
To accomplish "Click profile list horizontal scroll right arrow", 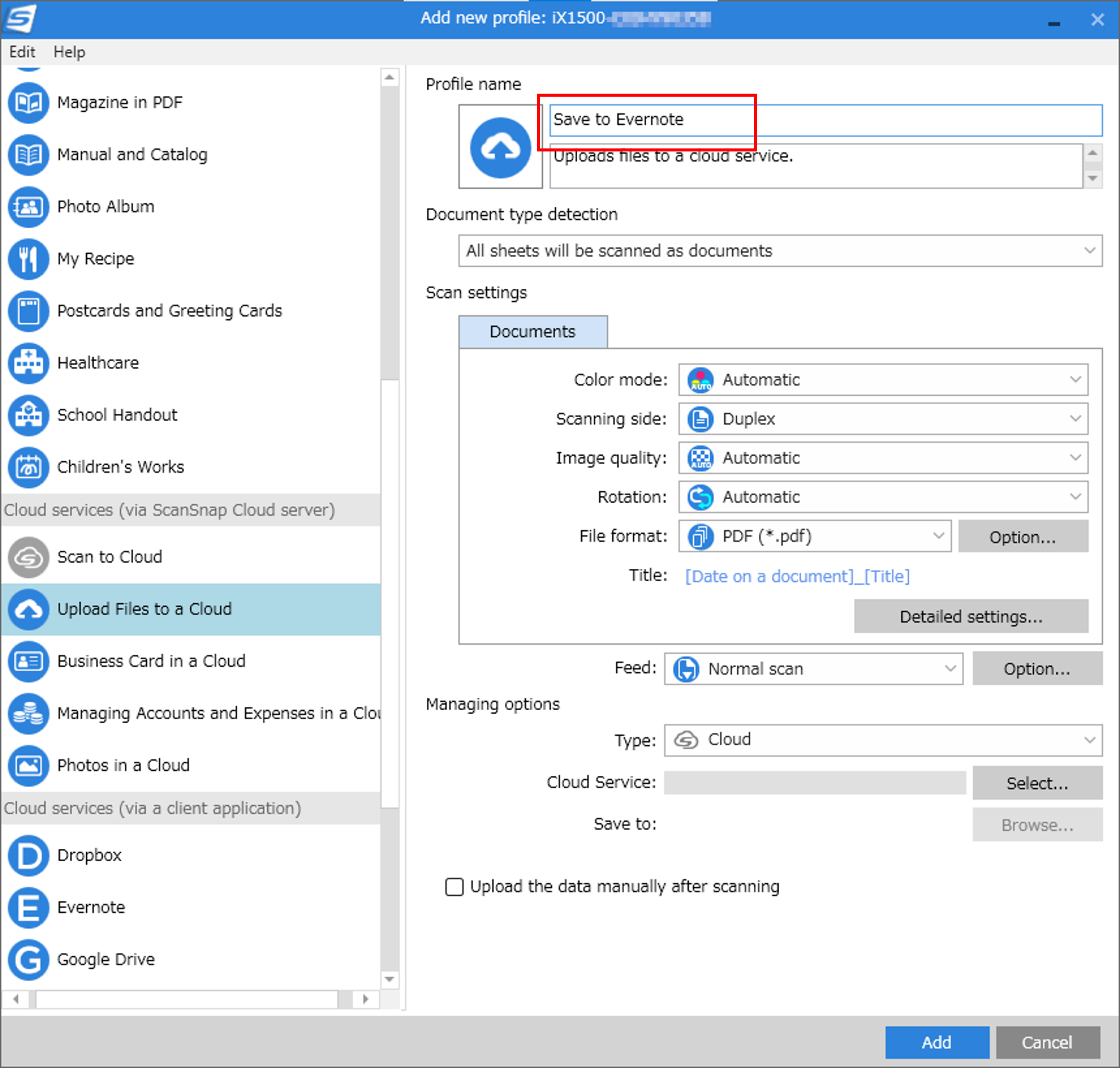I will pos(365,999).
